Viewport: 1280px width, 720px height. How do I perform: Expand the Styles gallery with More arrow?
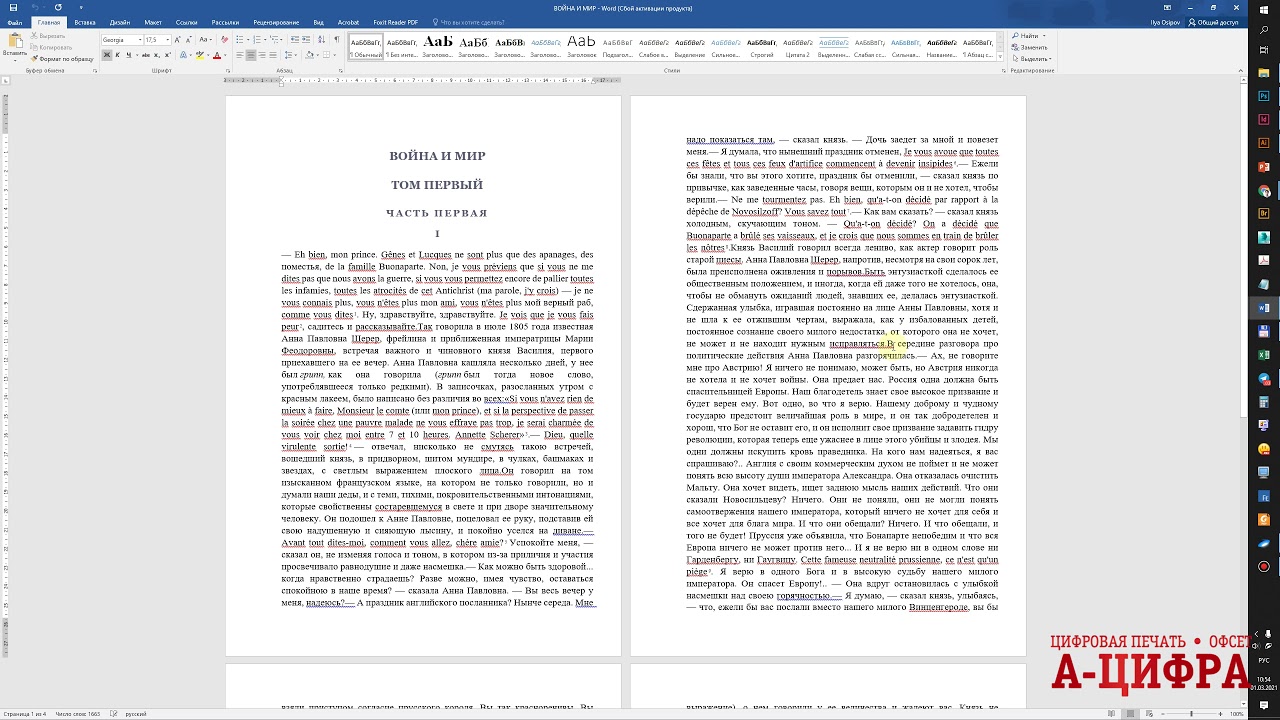(x=1001, y=58)
